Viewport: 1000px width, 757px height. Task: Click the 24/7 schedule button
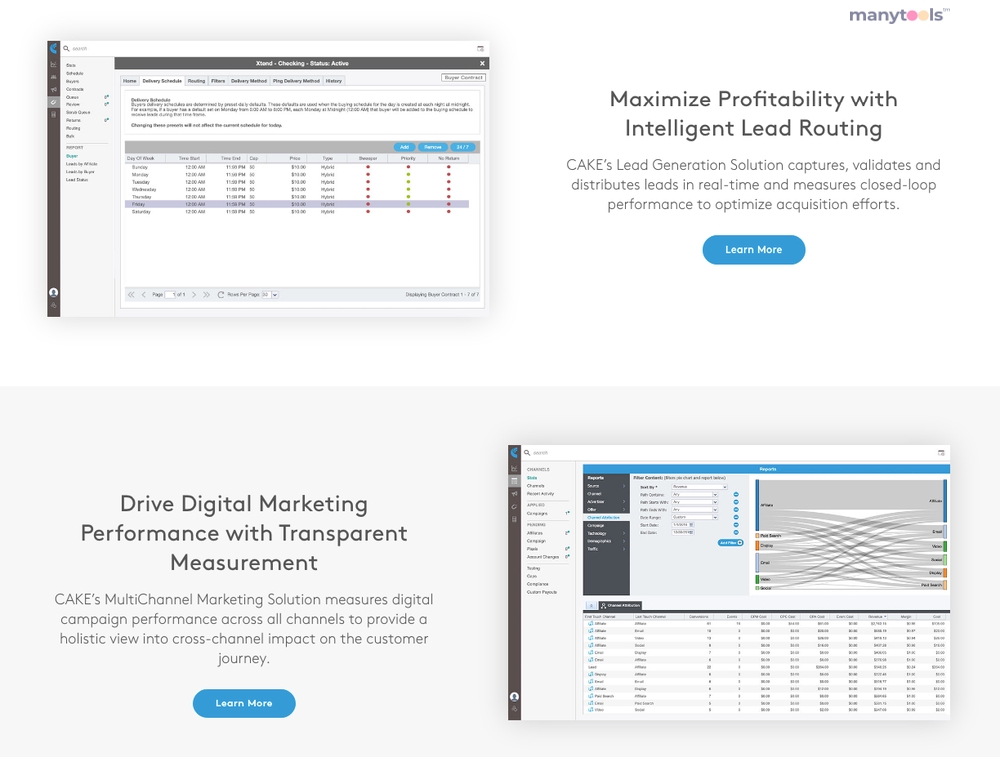click(462, 147)
